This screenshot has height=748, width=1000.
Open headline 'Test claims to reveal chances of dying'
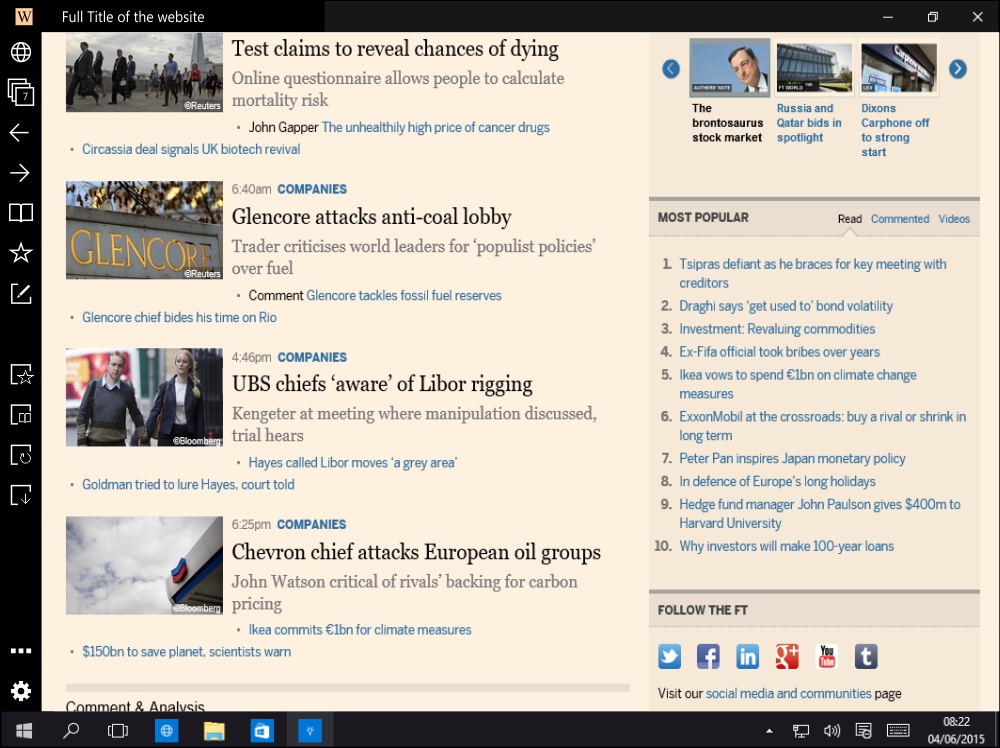click(x=395, y=49)
